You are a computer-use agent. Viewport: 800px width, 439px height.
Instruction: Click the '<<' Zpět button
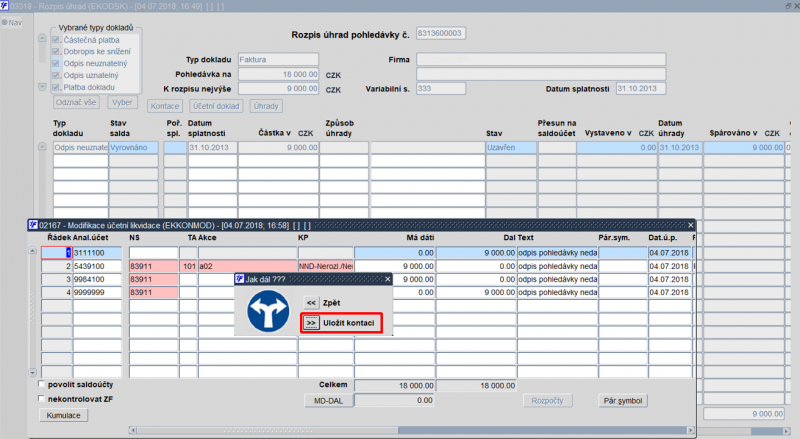coord(311,301)
